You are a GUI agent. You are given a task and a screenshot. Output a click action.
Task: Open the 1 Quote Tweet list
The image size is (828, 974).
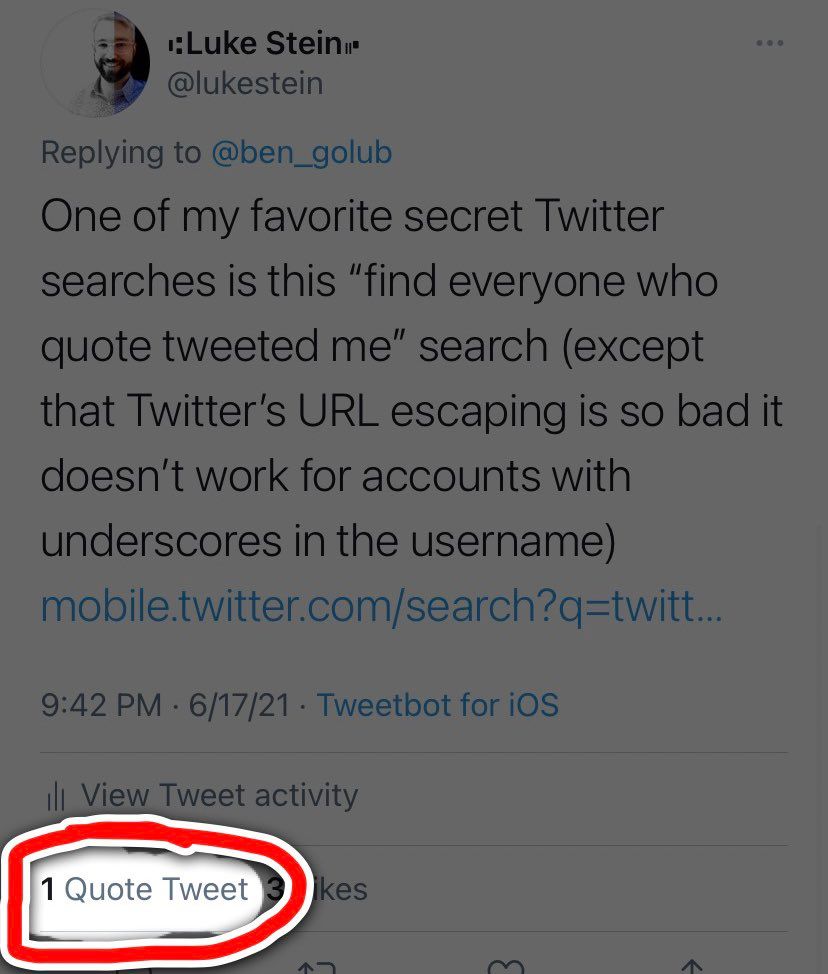(x=145, y=889)
